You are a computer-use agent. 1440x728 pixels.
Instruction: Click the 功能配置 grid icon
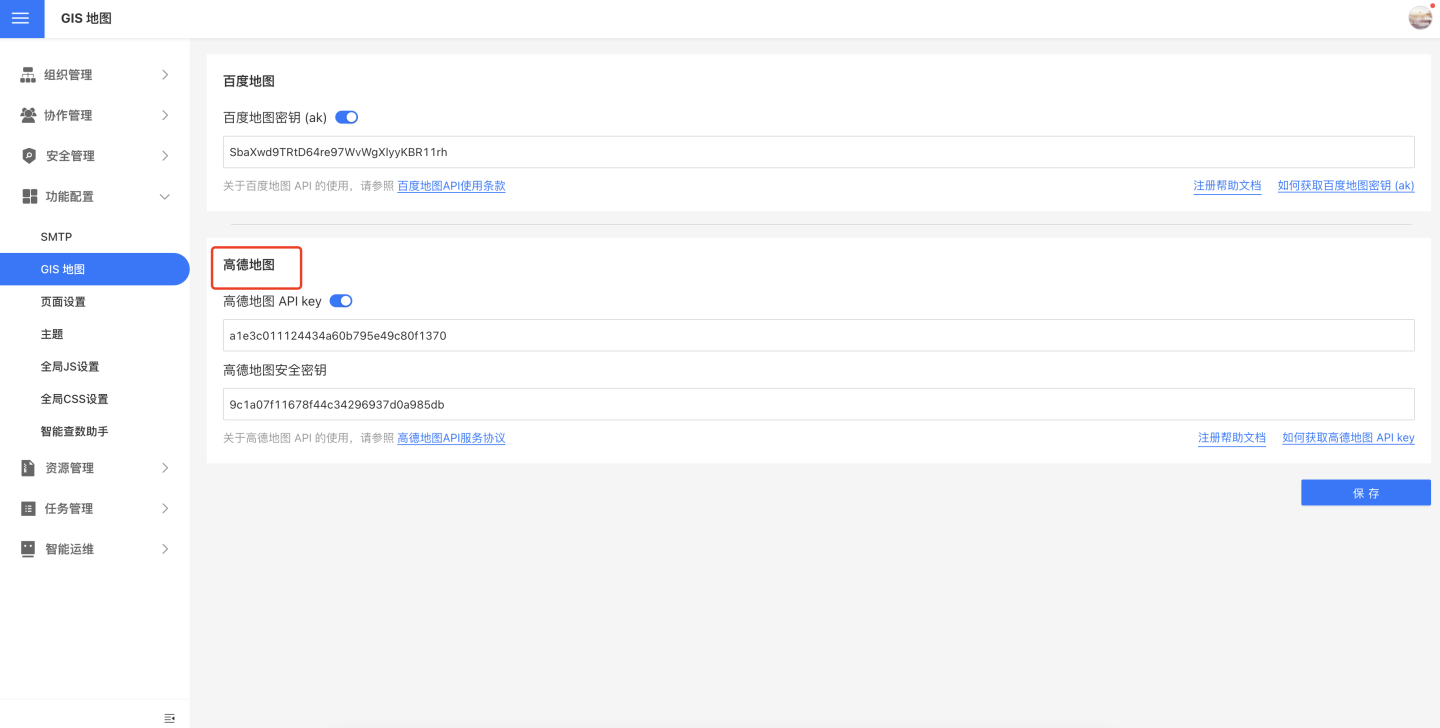29,197
